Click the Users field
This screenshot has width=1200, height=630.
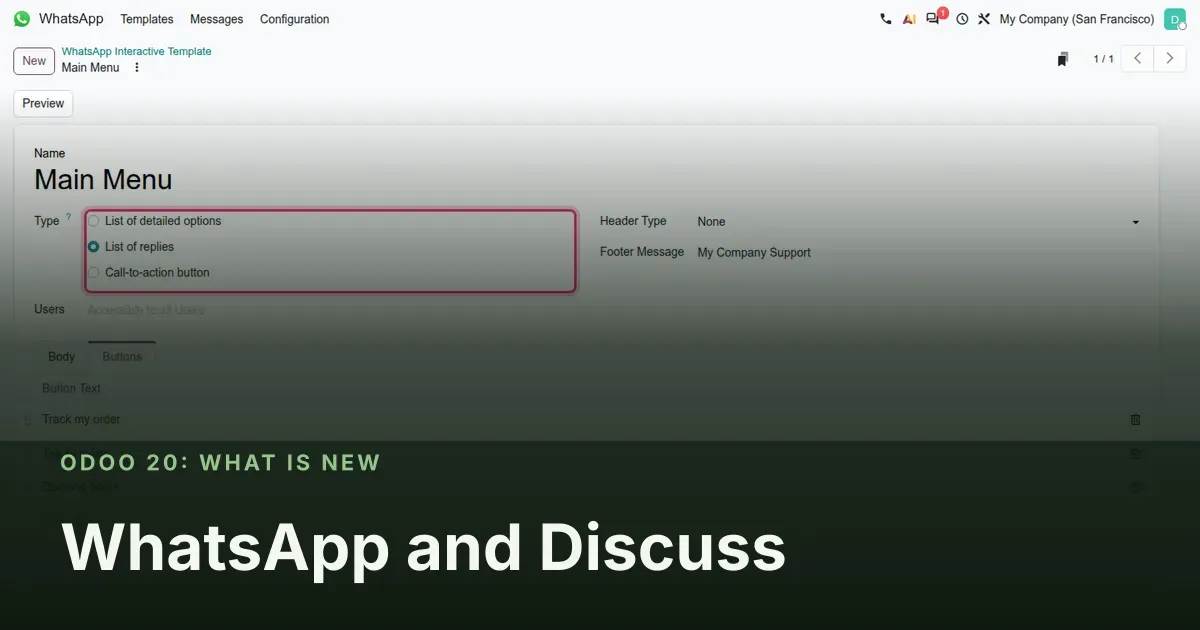point(330,310)
